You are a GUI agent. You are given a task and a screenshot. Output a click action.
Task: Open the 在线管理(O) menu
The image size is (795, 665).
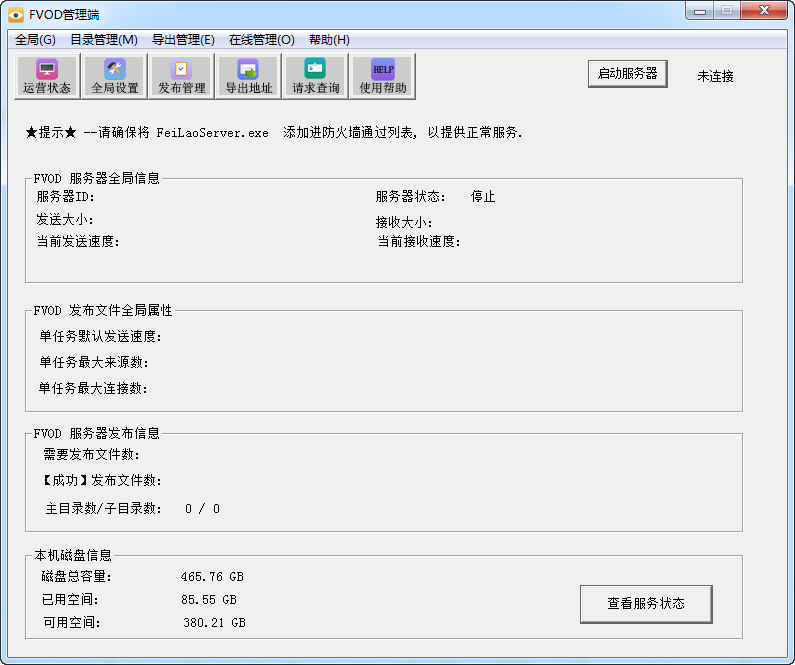tap(262, 40)
